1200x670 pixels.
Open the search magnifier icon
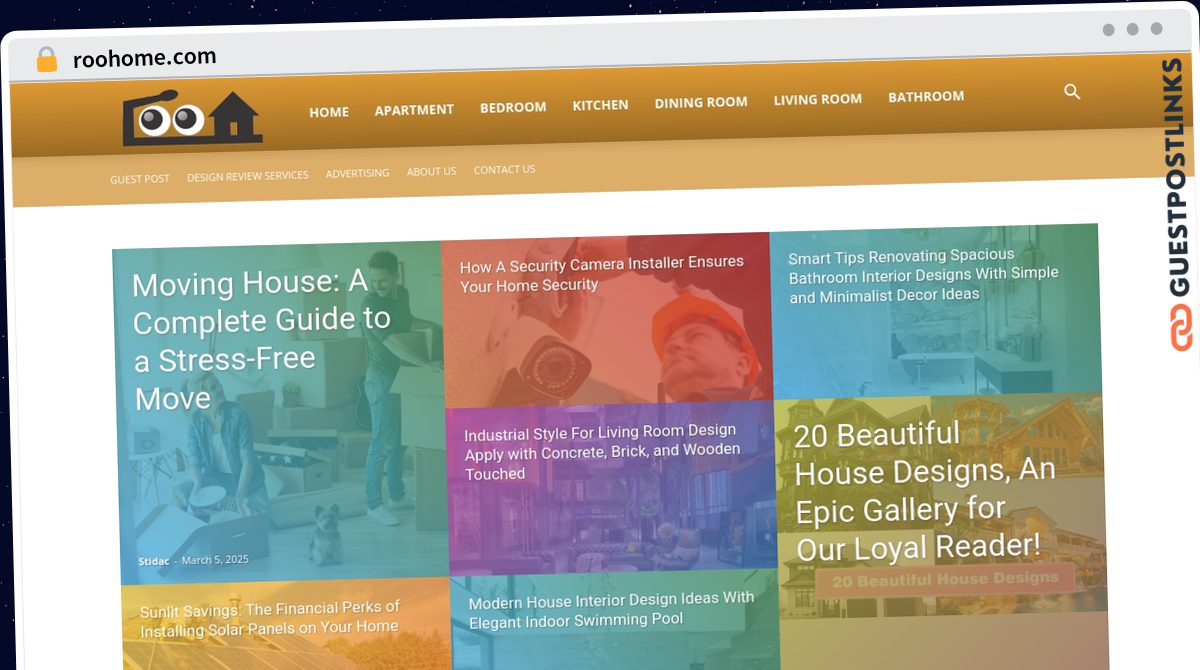(x=1072, y=92)
